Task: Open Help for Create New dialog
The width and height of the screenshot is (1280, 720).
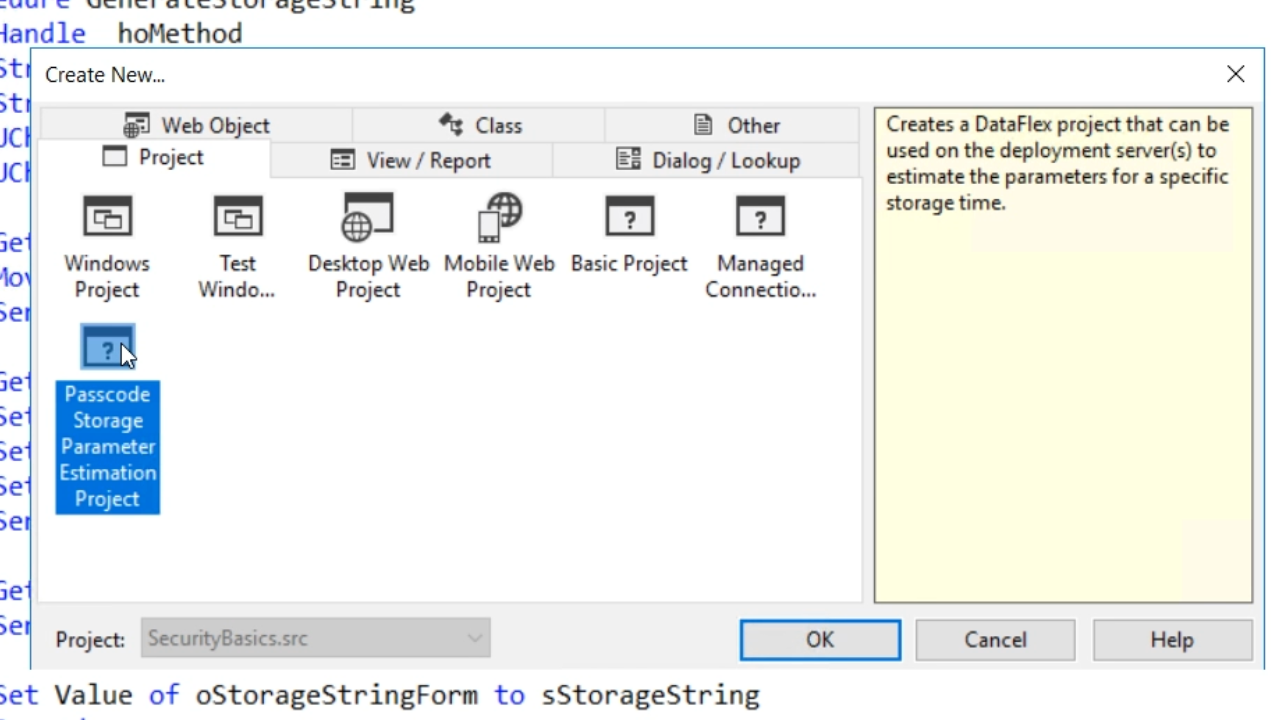Action: tap(1171, 640)
